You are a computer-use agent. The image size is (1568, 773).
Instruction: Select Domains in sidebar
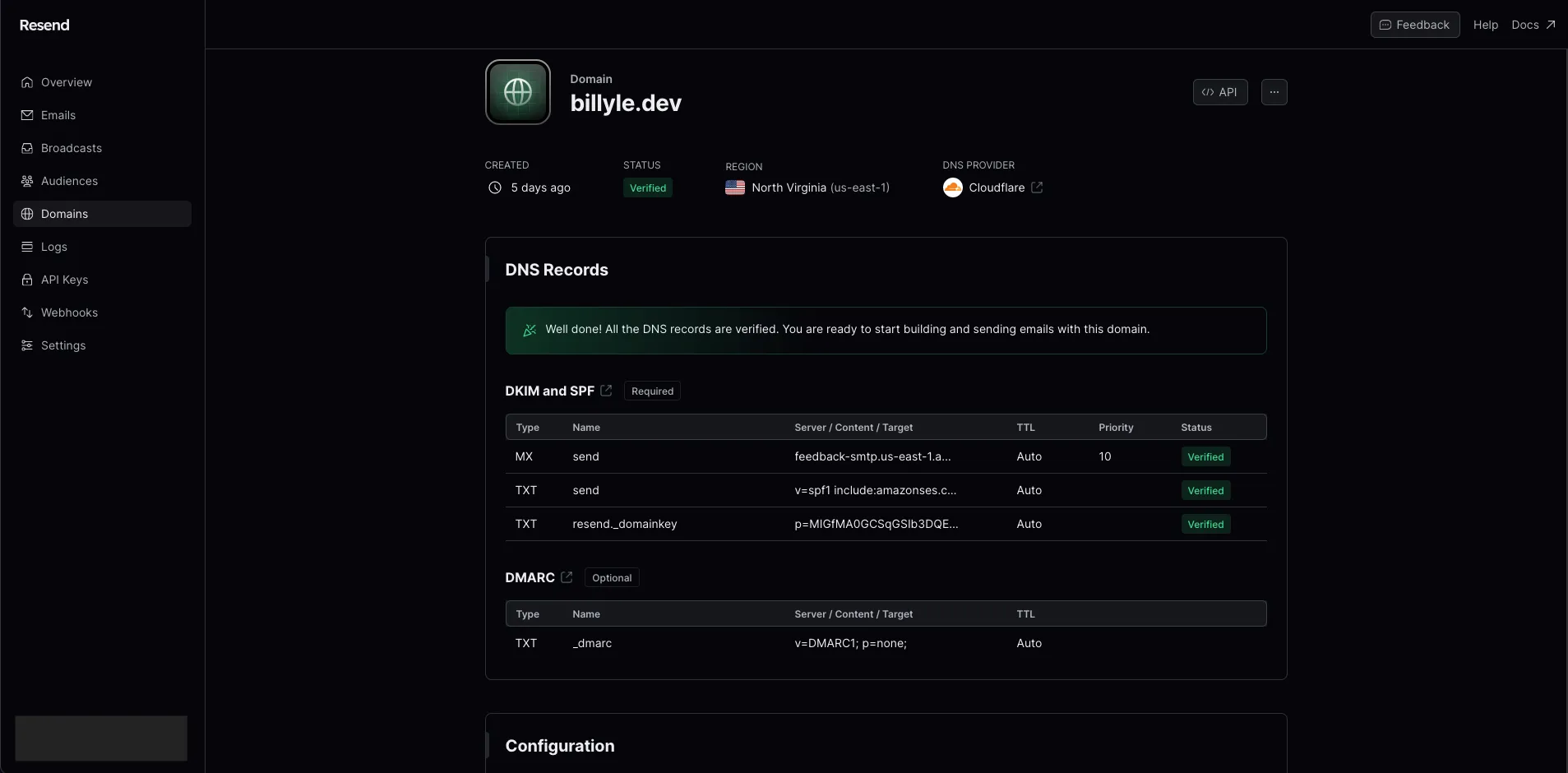pyautogui.click(x=102, y=214)
